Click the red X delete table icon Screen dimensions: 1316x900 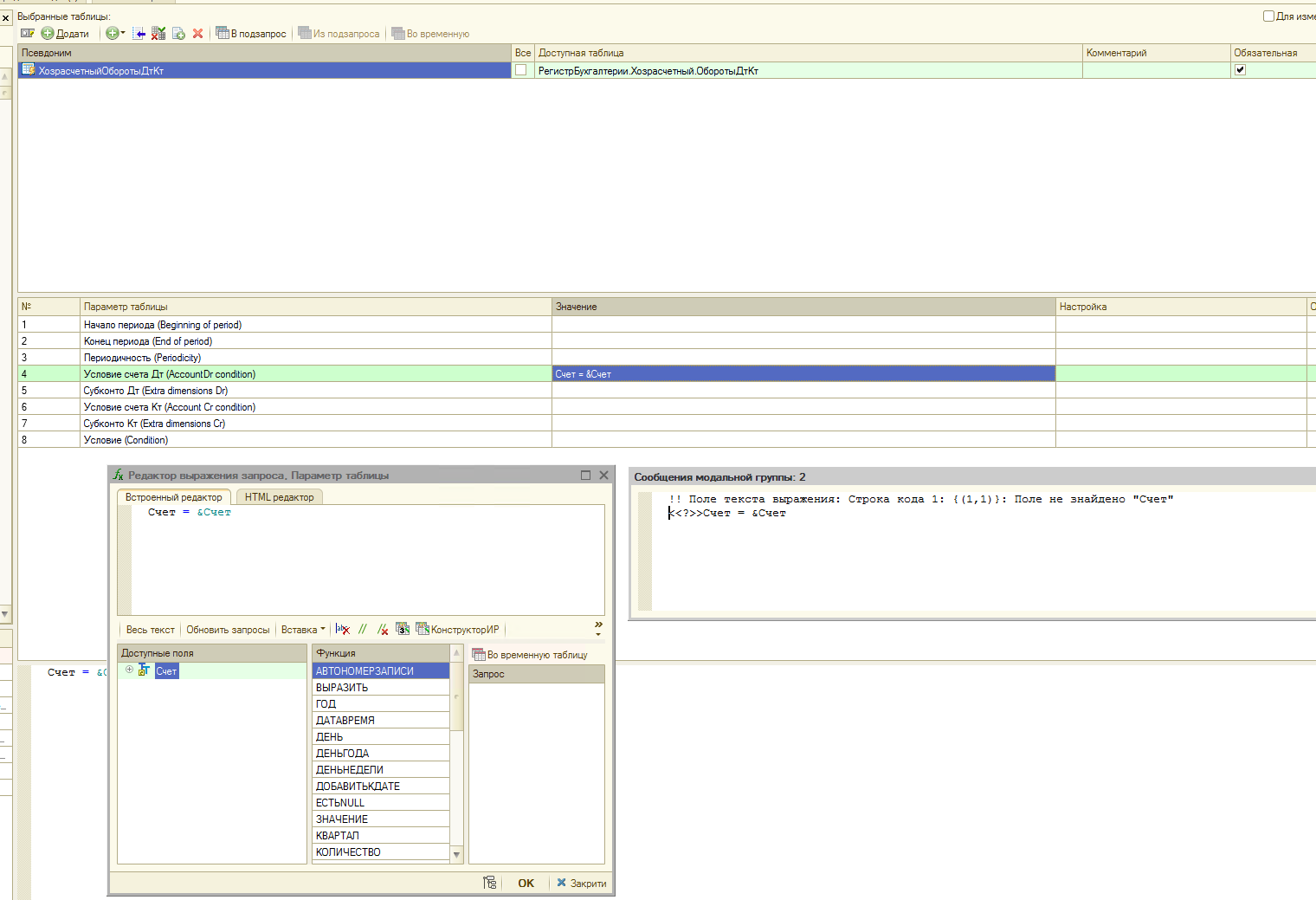tap(197, 34)
